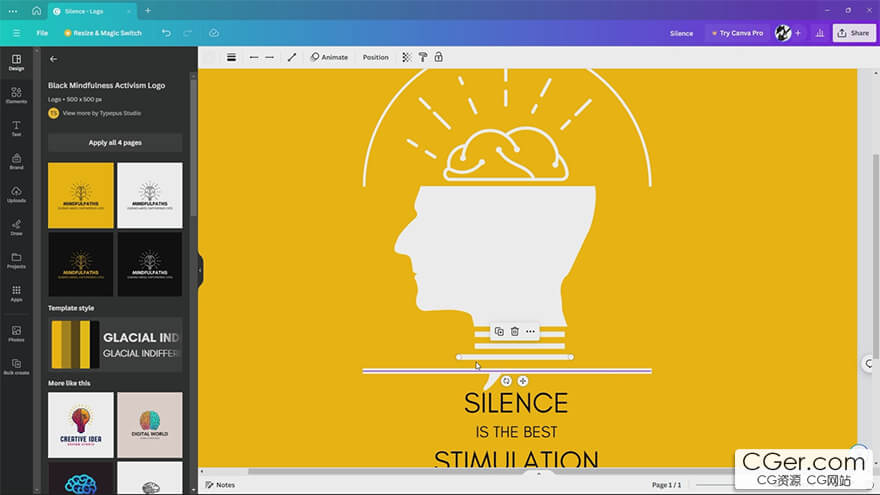880x495 pixels.
Task: Select the white Mindfulpaths template thumbnail
Action: coord(150,195)
